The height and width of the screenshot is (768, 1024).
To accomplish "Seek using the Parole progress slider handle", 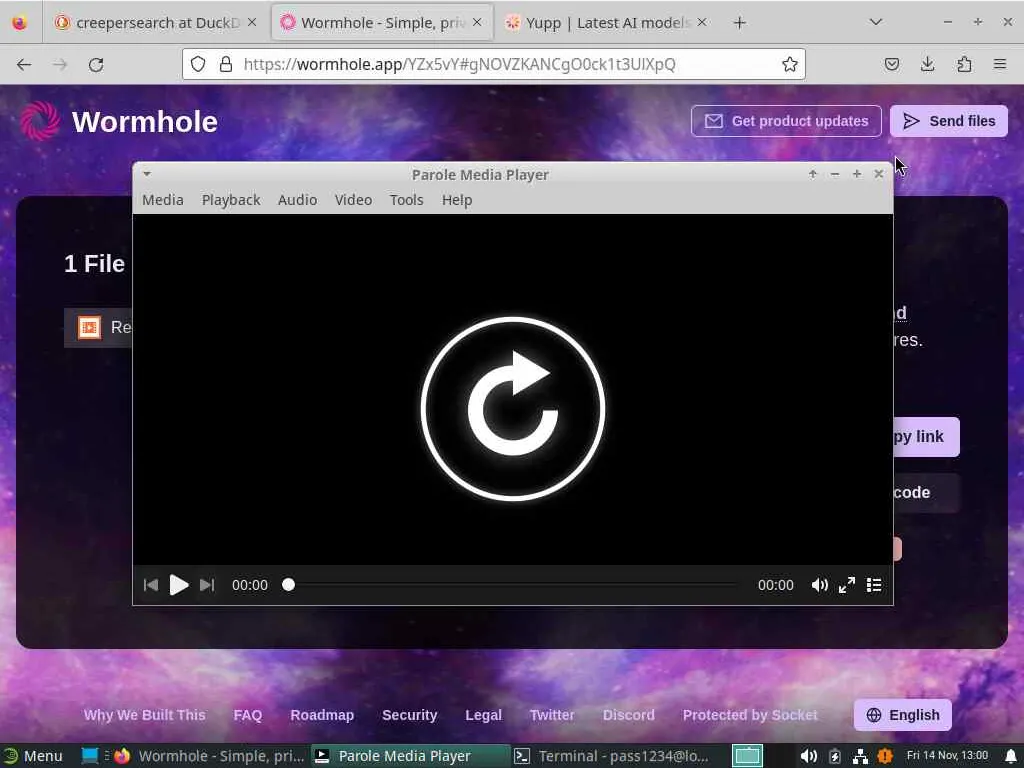I will (288, 584).
